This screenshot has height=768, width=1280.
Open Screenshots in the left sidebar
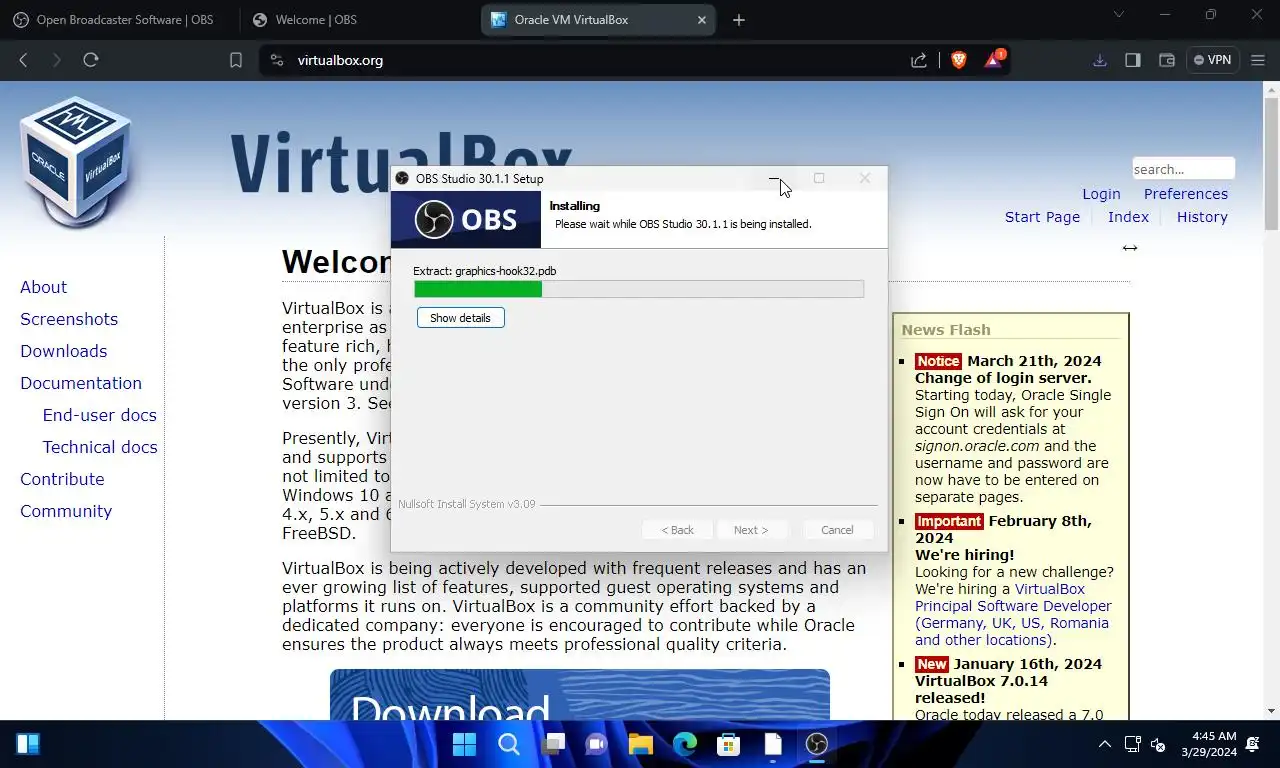coord(69,319)
